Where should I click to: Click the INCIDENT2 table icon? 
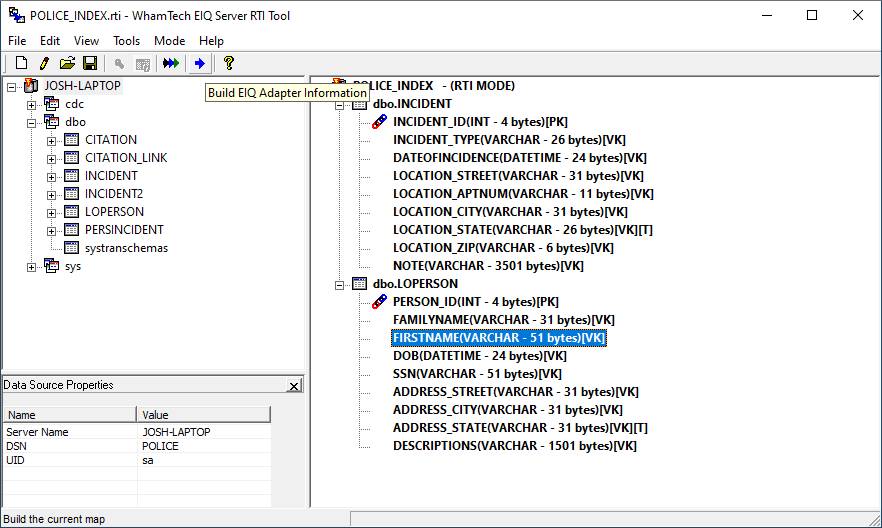(71, 193)
